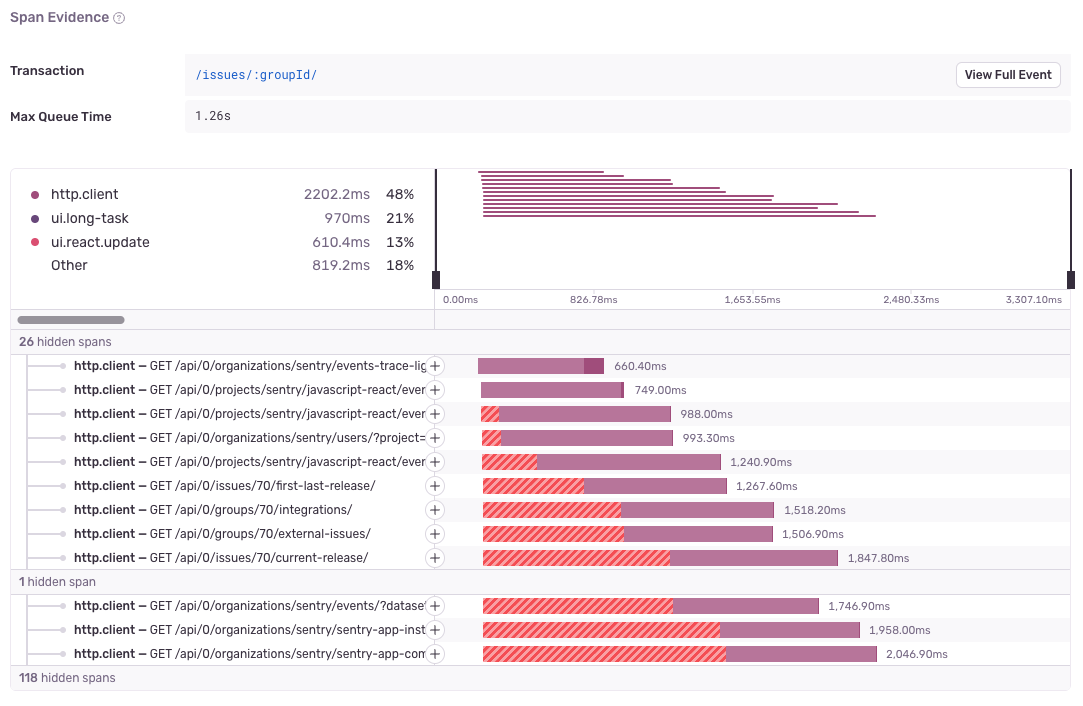Toggle the http.client series in the legend
1083x706 pixels.
tap(85, 194)
